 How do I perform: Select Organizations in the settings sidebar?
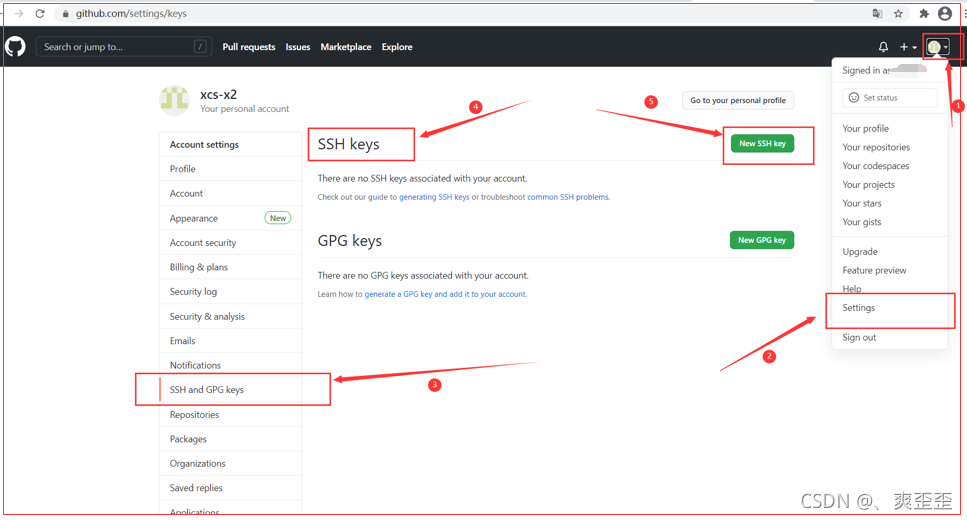coord(230,463)
